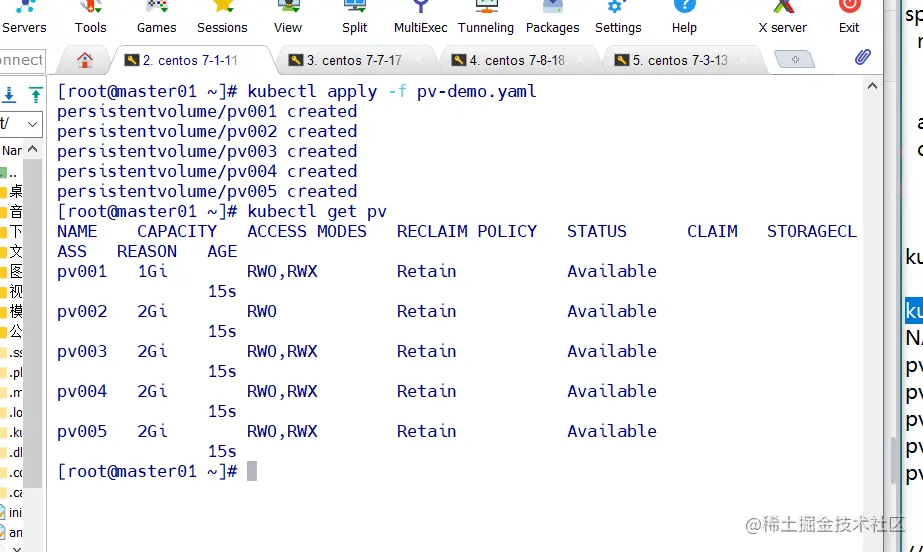Viewport: 923px width, 552px height.
Task: Click the quick connect field
Action: (x=22, y=60)
